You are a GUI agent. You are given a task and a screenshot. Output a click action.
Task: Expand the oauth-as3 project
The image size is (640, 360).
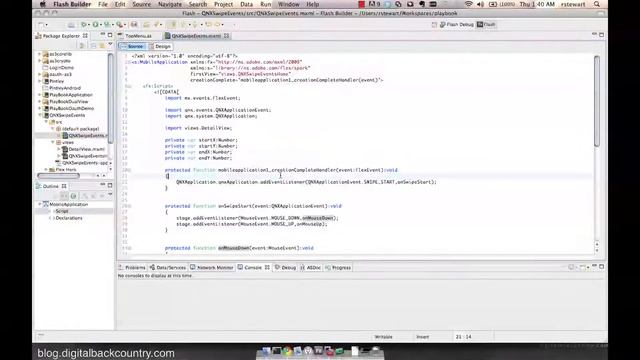pos(40,74)
